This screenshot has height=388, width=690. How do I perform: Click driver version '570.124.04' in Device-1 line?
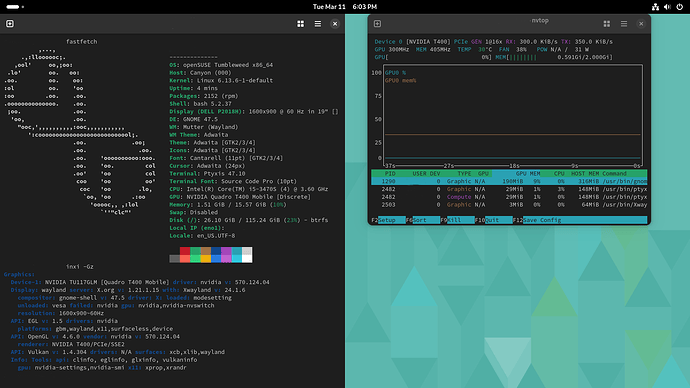252,282
